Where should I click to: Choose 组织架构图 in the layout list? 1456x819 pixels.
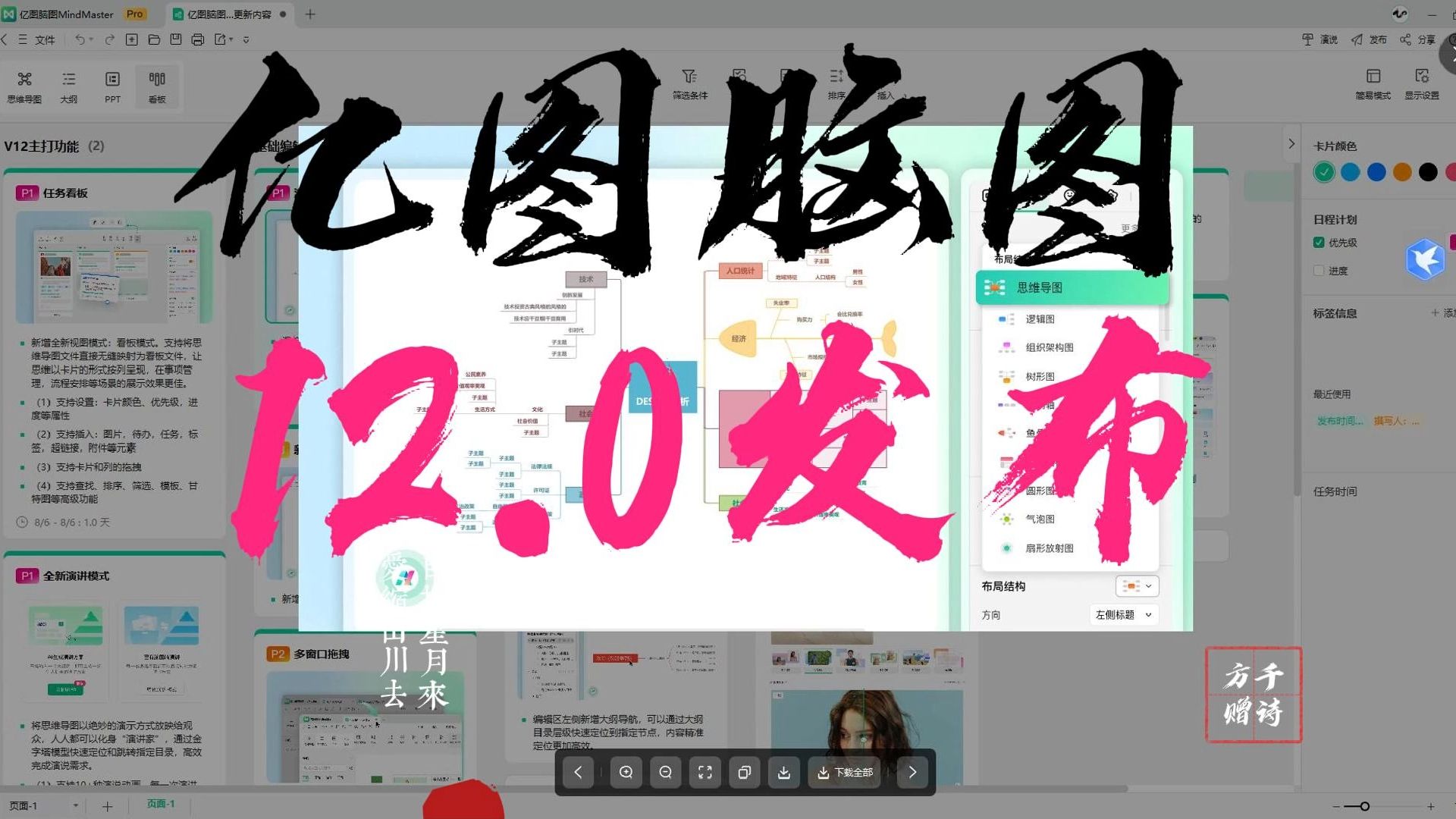[x=1049, y=347]
